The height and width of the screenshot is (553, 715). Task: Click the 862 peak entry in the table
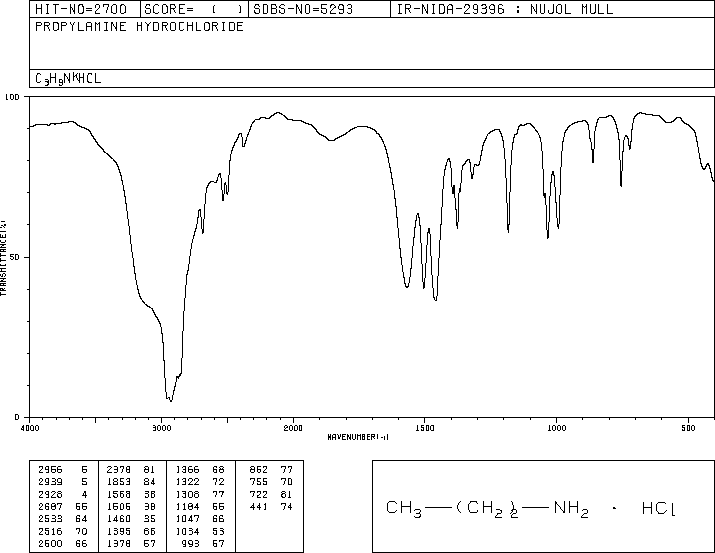[x=271, y=470]
